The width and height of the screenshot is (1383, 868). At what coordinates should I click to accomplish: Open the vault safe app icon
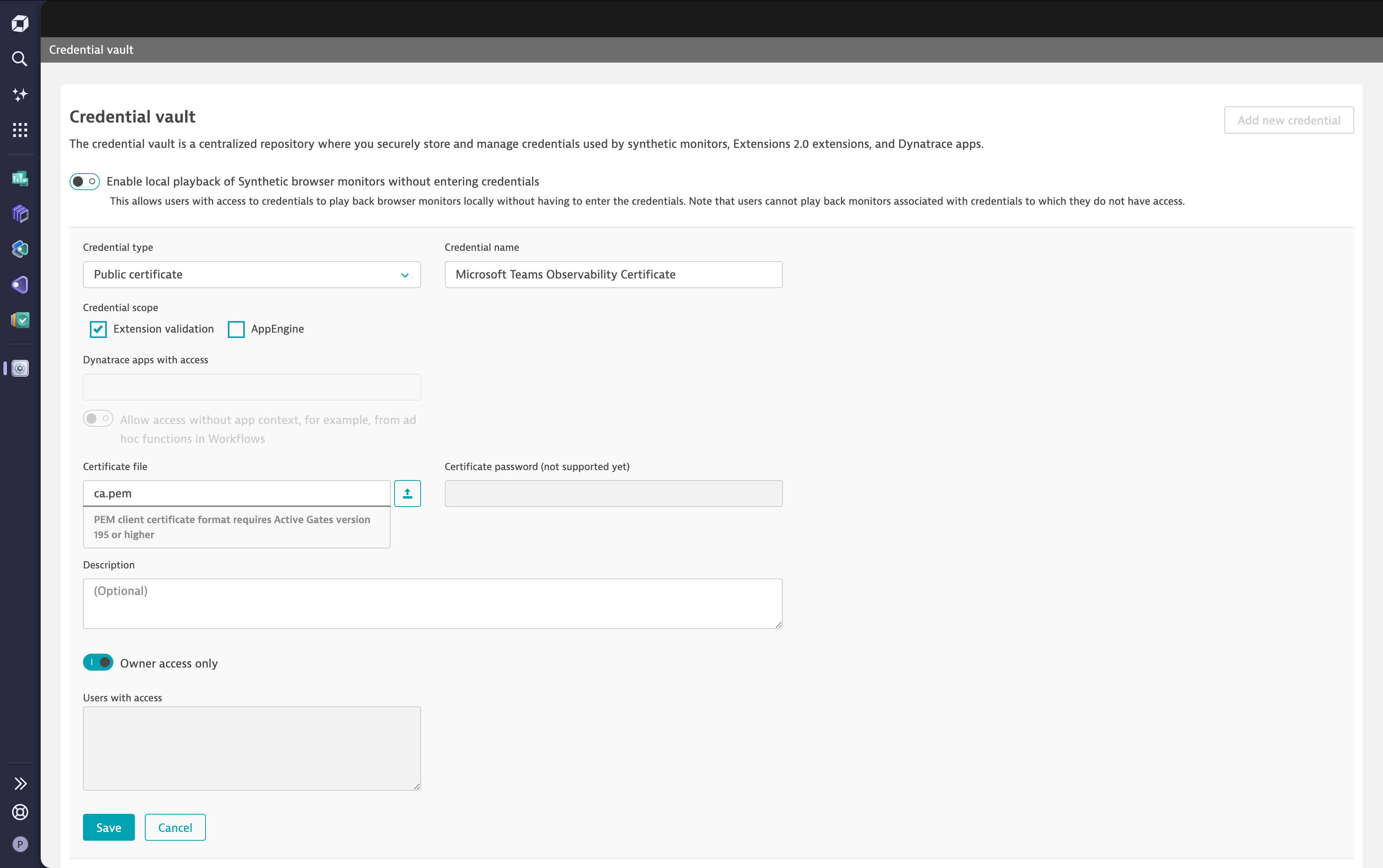pos(20,368)
